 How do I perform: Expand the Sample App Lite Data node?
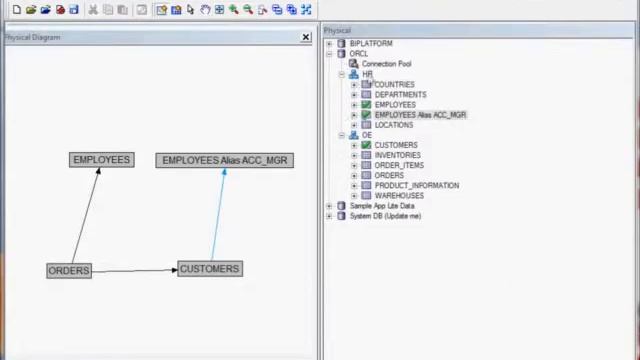point(329,206)
